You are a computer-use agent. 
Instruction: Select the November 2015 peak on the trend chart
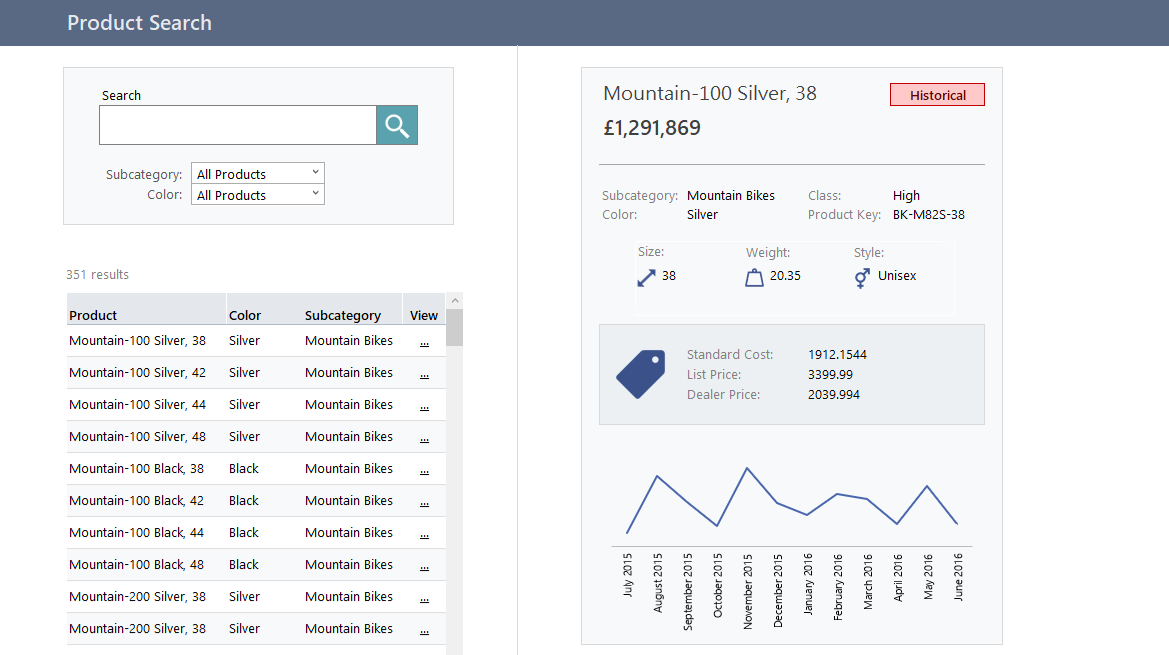pyautogui.click(x=748, y=466)
